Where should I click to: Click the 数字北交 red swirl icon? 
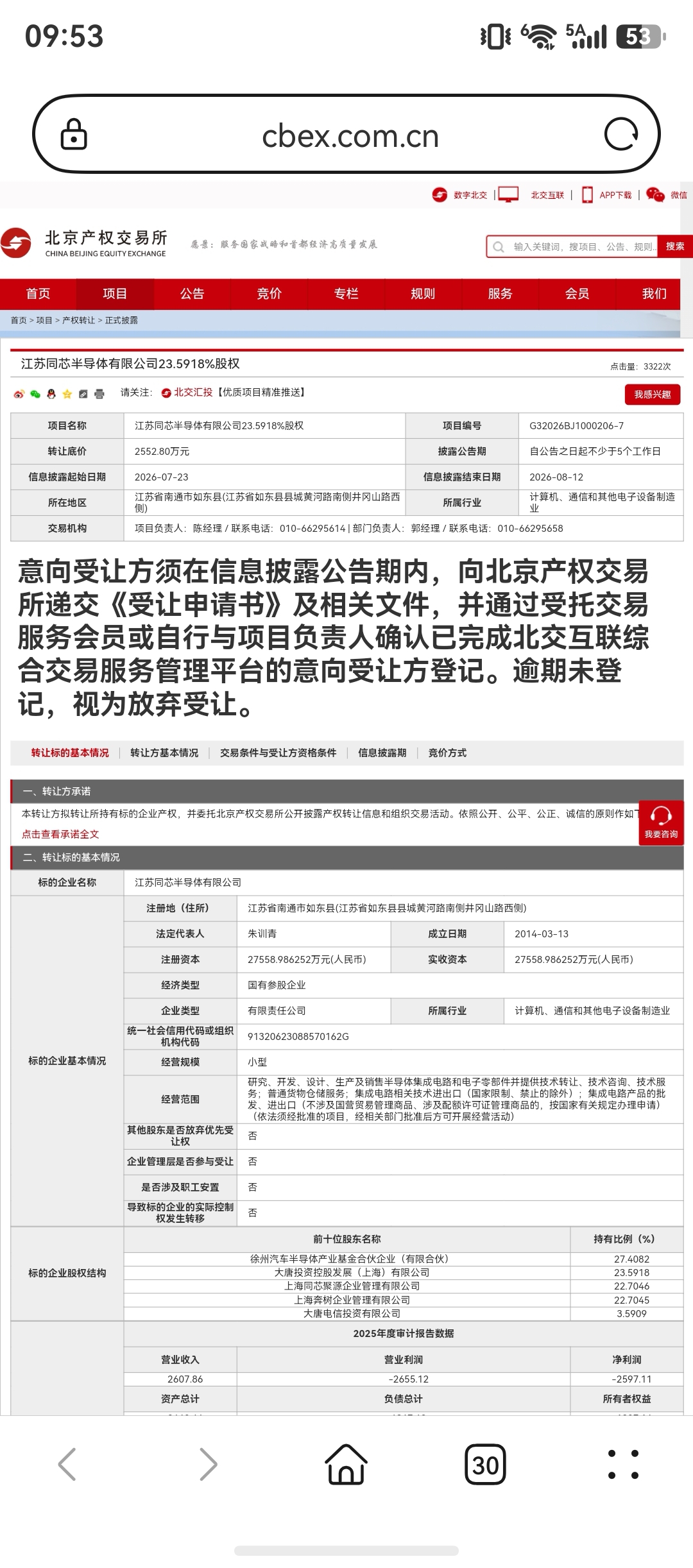point(440,194)
